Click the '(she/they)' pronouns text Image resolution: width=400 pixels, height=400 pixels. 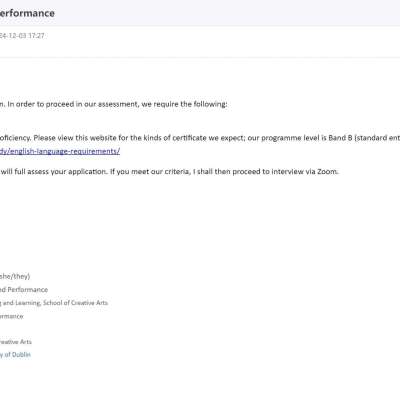15,276
